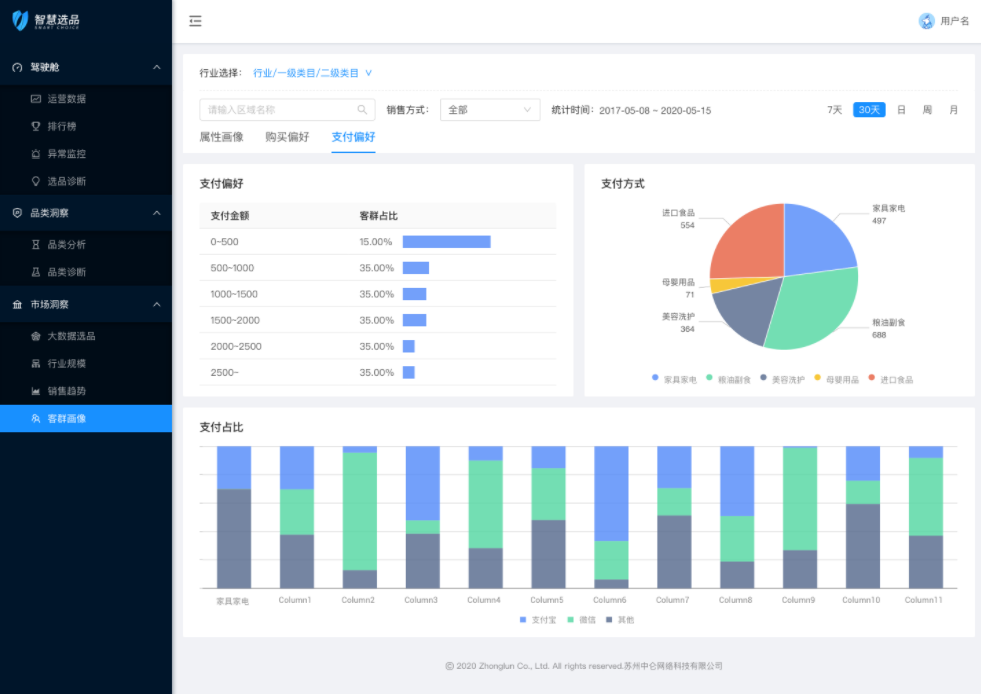981x694 pixels.
Task: Open 排行榜 trophy menu item
Action: point(61,126)
